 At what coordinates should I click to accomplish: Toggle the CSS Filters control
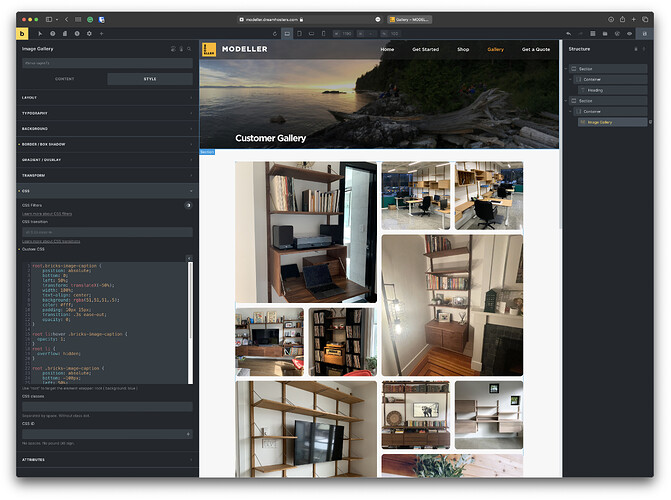tap(188, 205)
